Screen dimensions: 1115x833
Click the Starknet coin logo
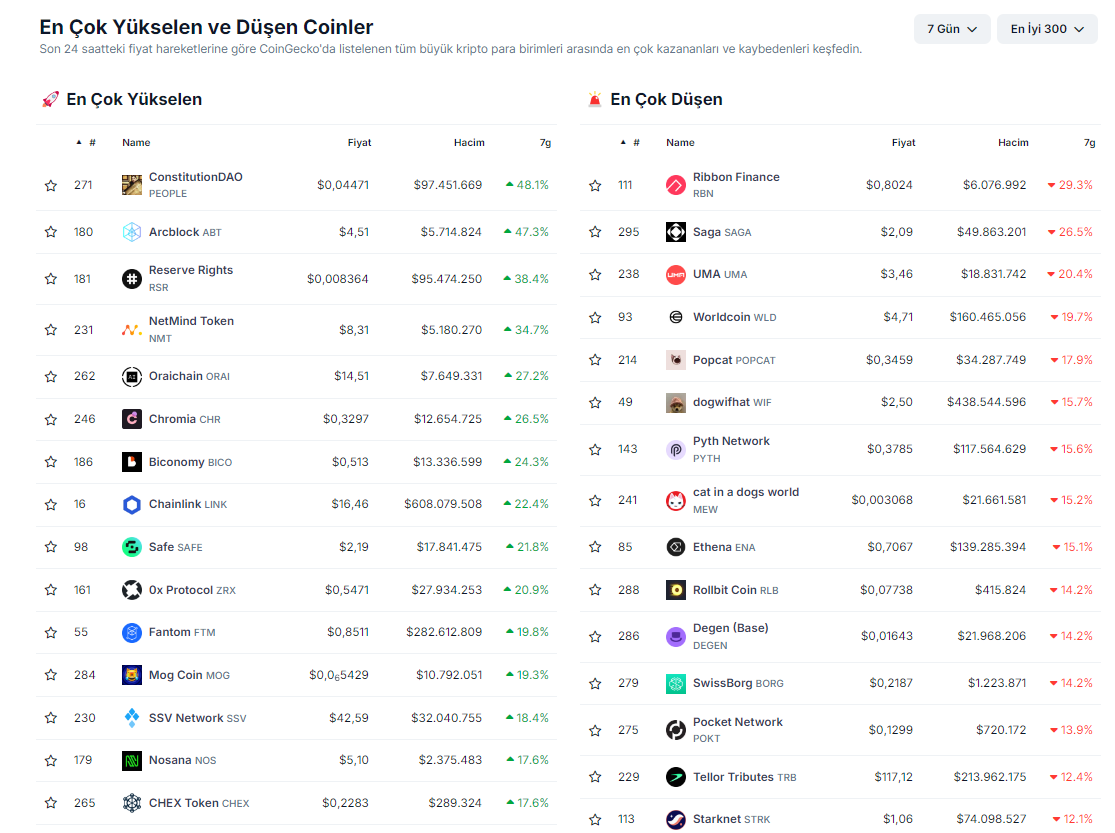point(676,819)
